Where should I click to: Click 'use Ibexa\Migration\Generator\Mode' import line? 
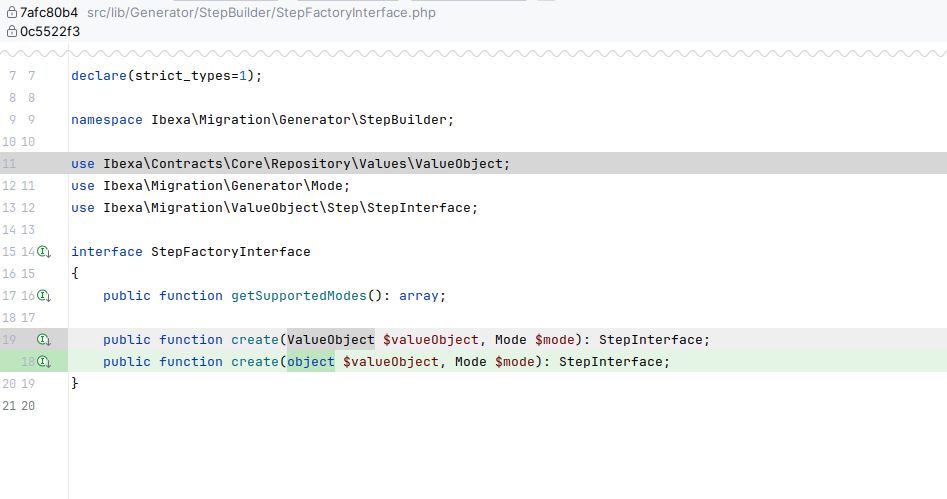click(x=210, y=186)
